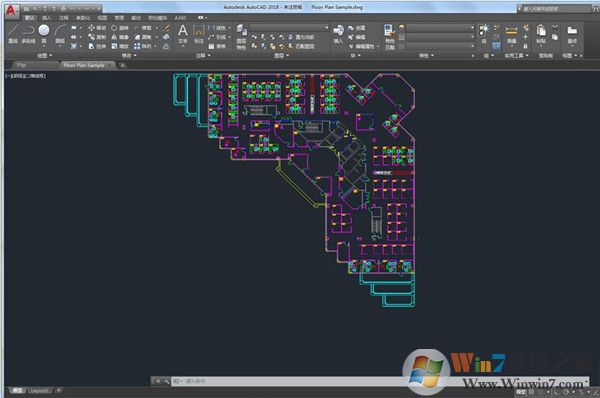600x398 pixels.
Task: Open the Insert ribbon tab
Action: point(46,18)
